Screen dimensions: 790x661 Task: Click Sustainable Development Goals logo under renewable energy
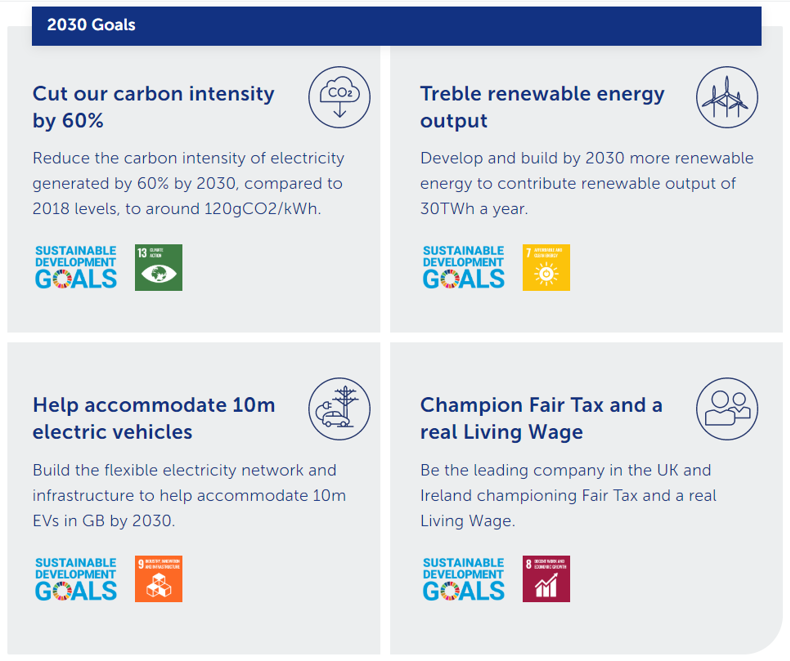click(464, 267)
